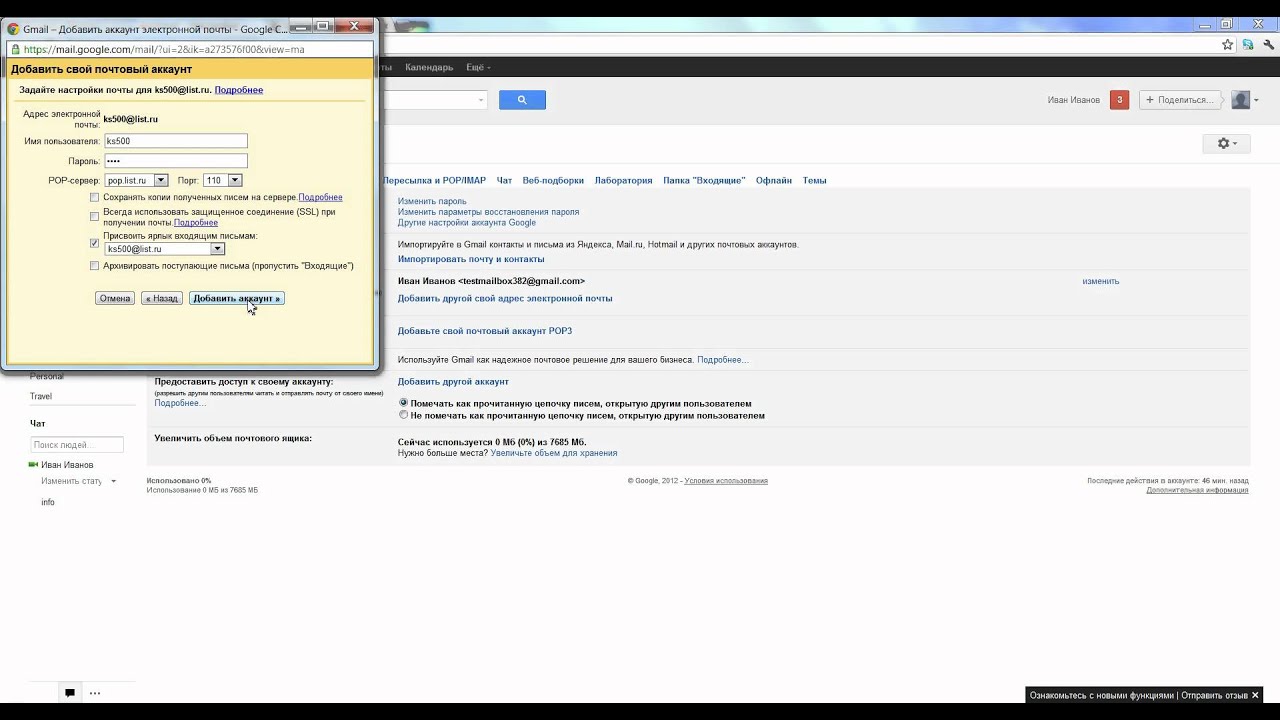Click Другие настройки аккаунта Google link
The image size is (1280, 720).
(467, 223)
